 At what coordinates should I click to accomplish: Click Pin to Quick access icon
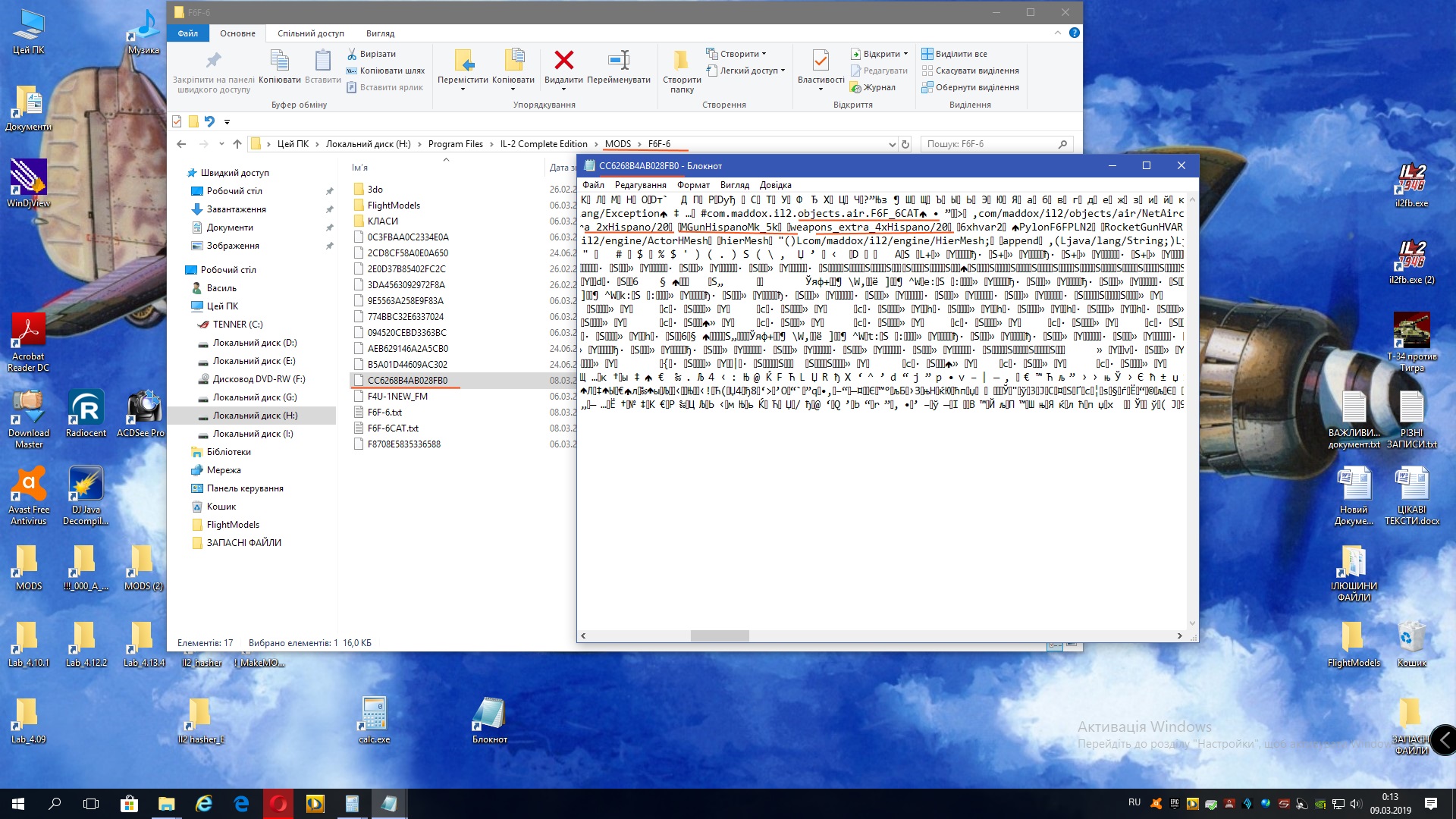click(x=214, y=61)
